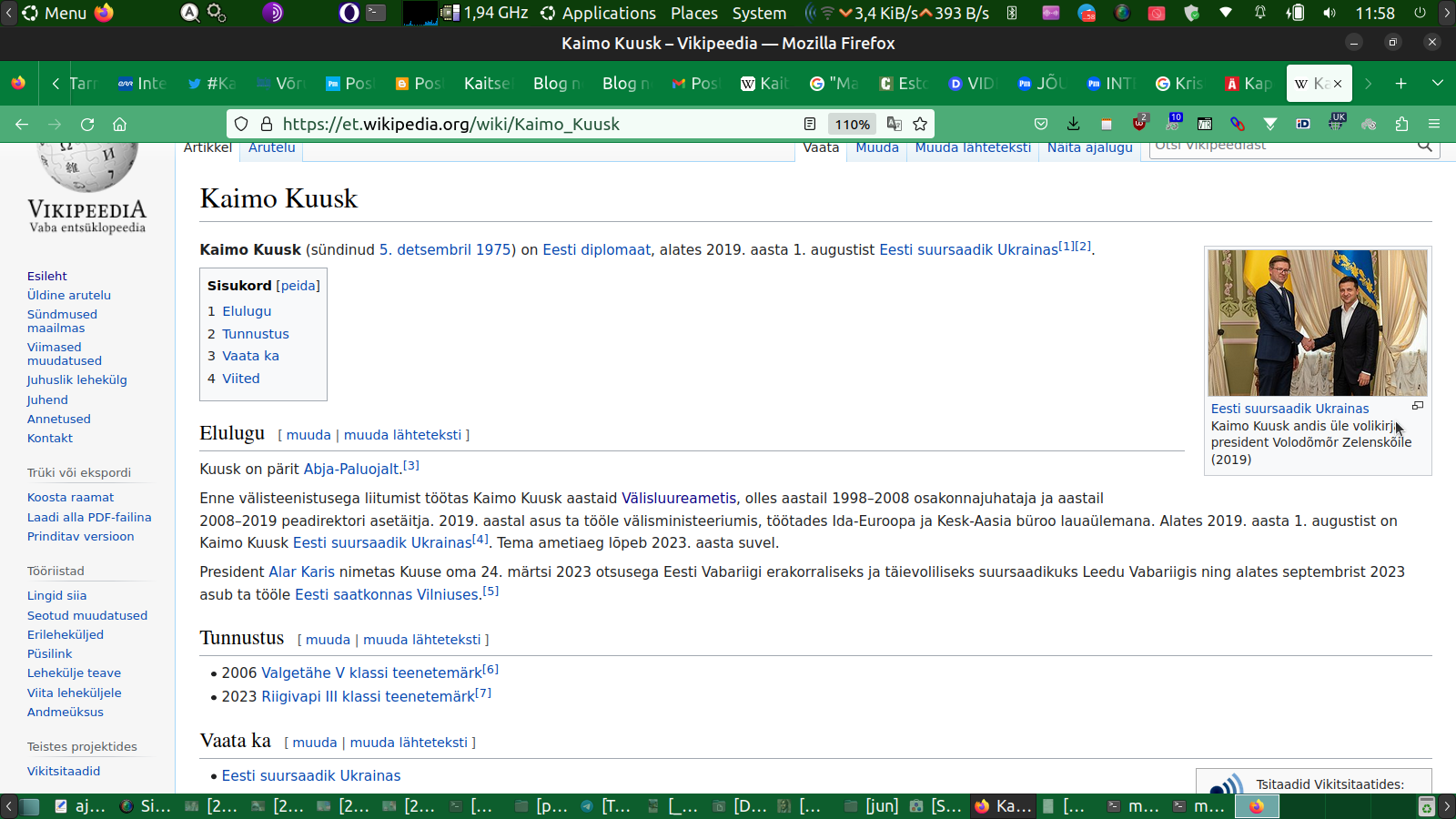This screenshot has height=819, width=1456.
Task: Open the list all tabs dropdown
Action: click(x=1438, y=83)
